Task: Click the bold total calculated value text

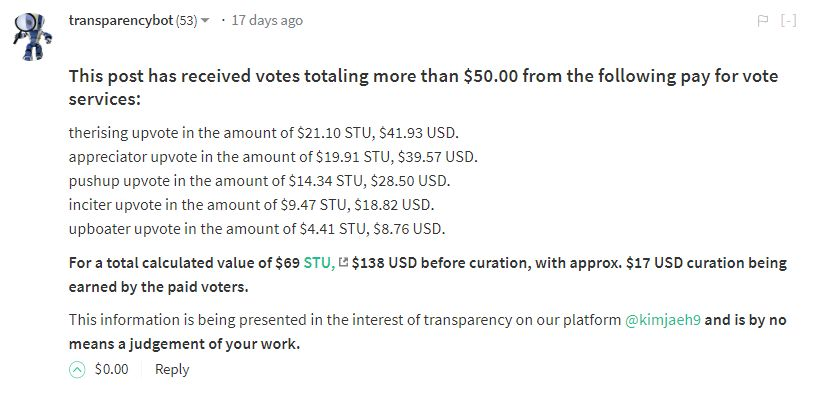Action: point(428,275)
